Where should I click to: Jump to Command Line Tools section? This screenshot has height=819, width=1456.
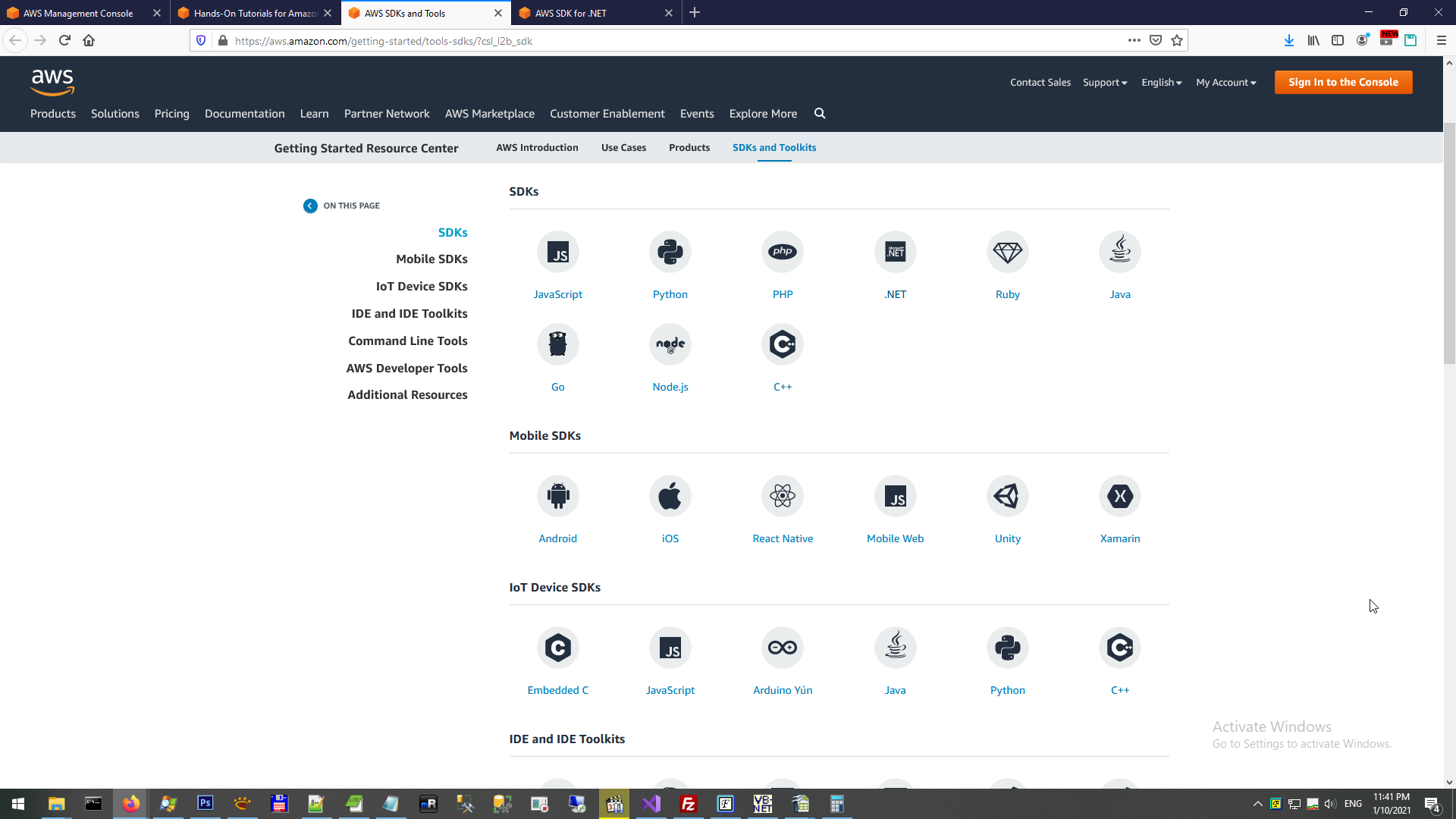click(x=407, y=340)
